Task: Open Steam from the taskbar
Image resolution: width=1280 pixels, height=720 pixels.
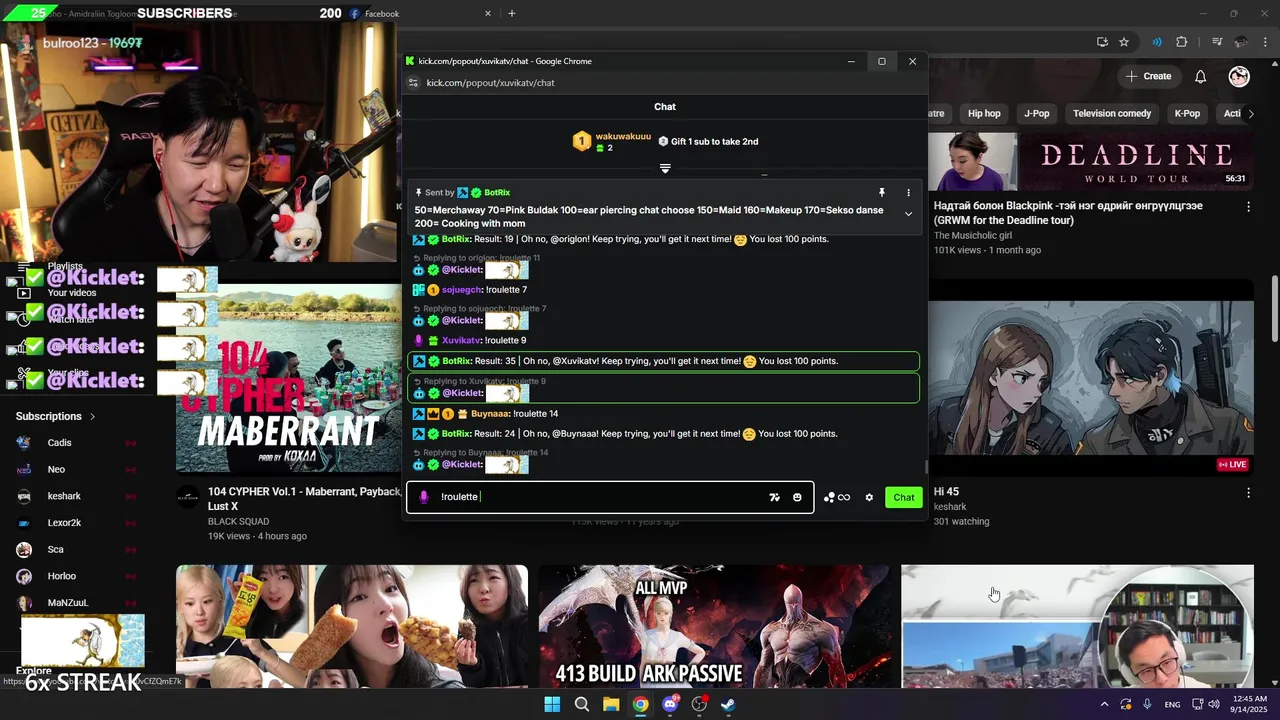Action: (729, 704)
